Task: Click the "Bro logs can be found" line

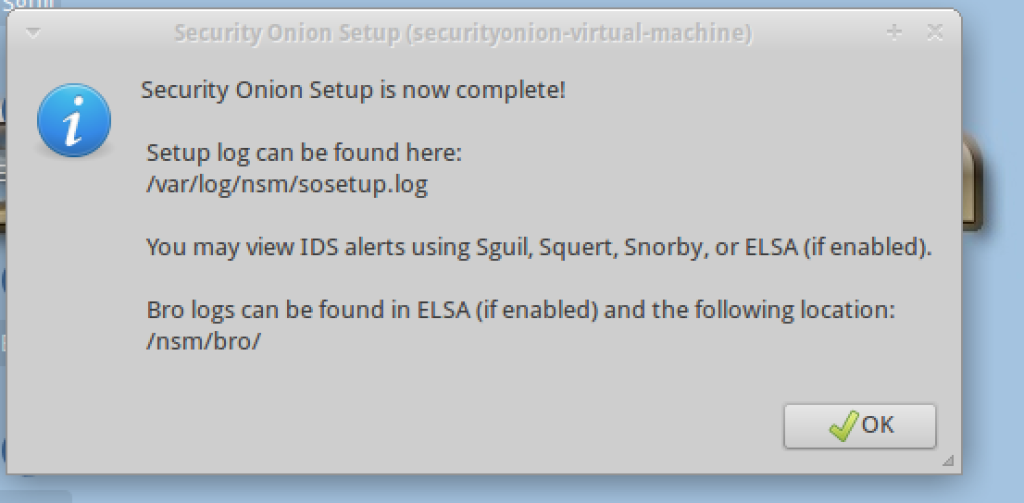Action: [x=520, y=310]
